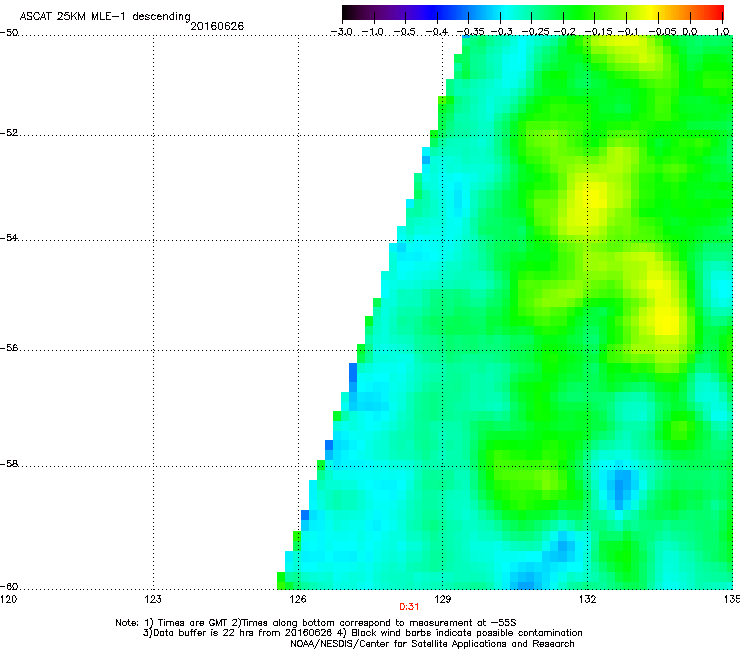This screenshot has width=740, height=650.
Task: Click the -1.0 label on the color scale
Action: (x=372, y=32)
